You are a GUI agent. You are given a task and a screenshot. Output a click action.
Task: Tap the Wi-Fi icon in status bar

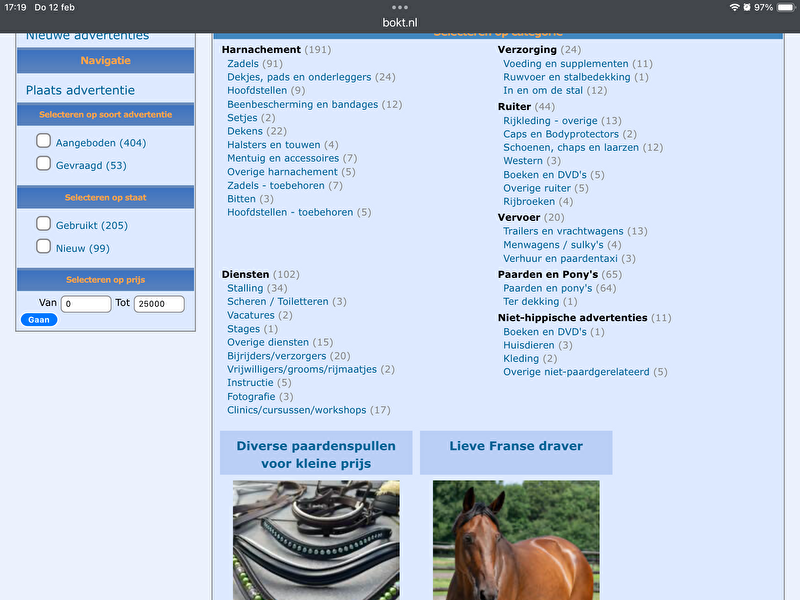[734, 7]
